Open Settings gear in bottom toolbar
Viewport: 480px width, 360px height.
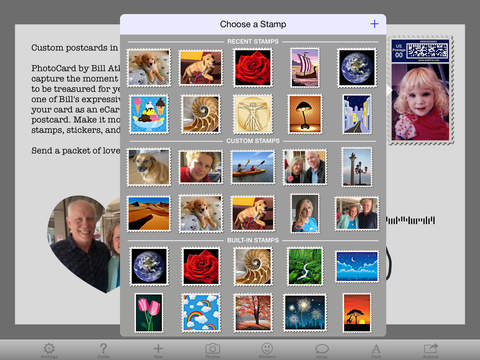pyautogui.click(x=49, y=349)
